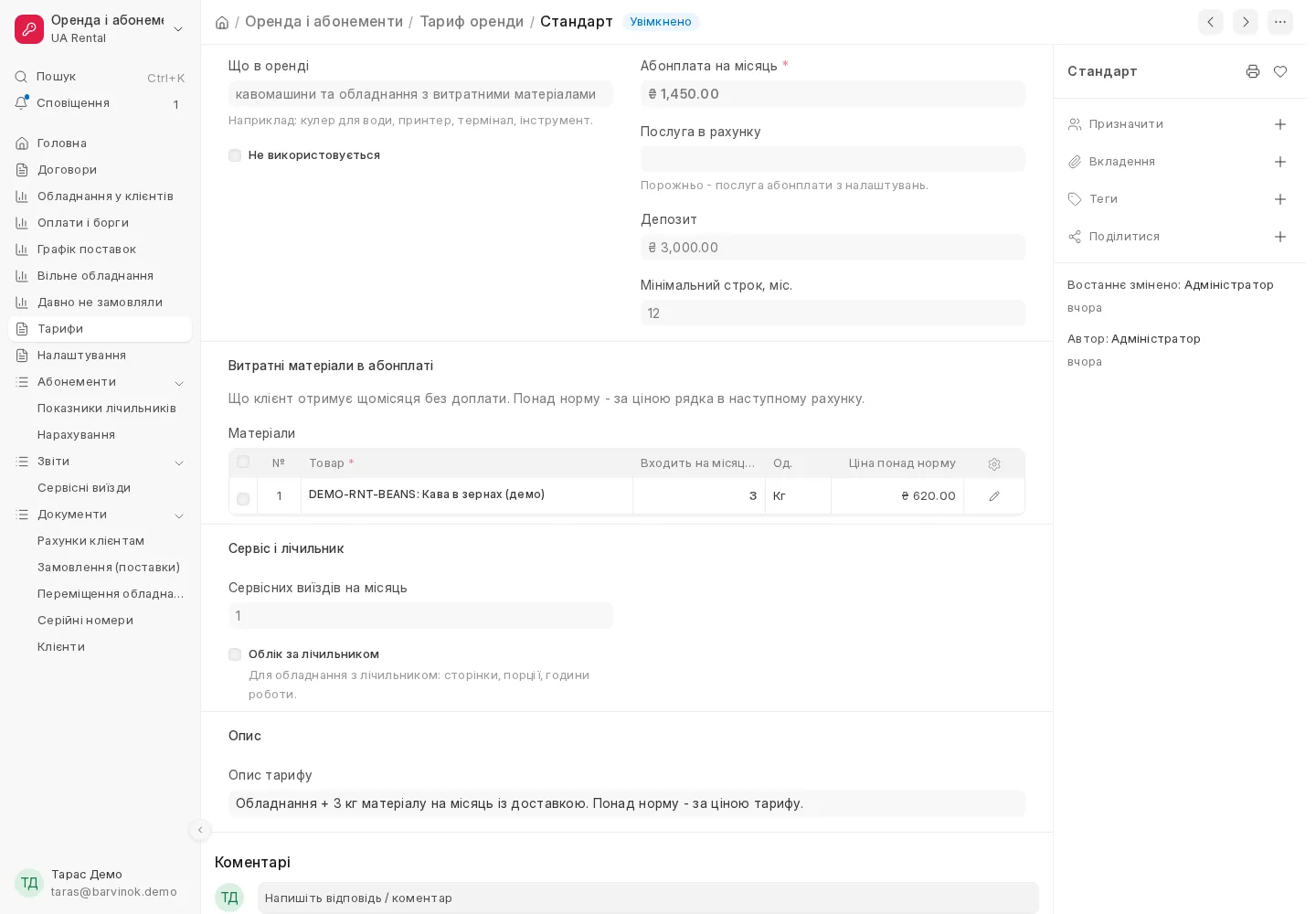
Task: Click the Послуга в рахунку field
Action: point(833,160)
